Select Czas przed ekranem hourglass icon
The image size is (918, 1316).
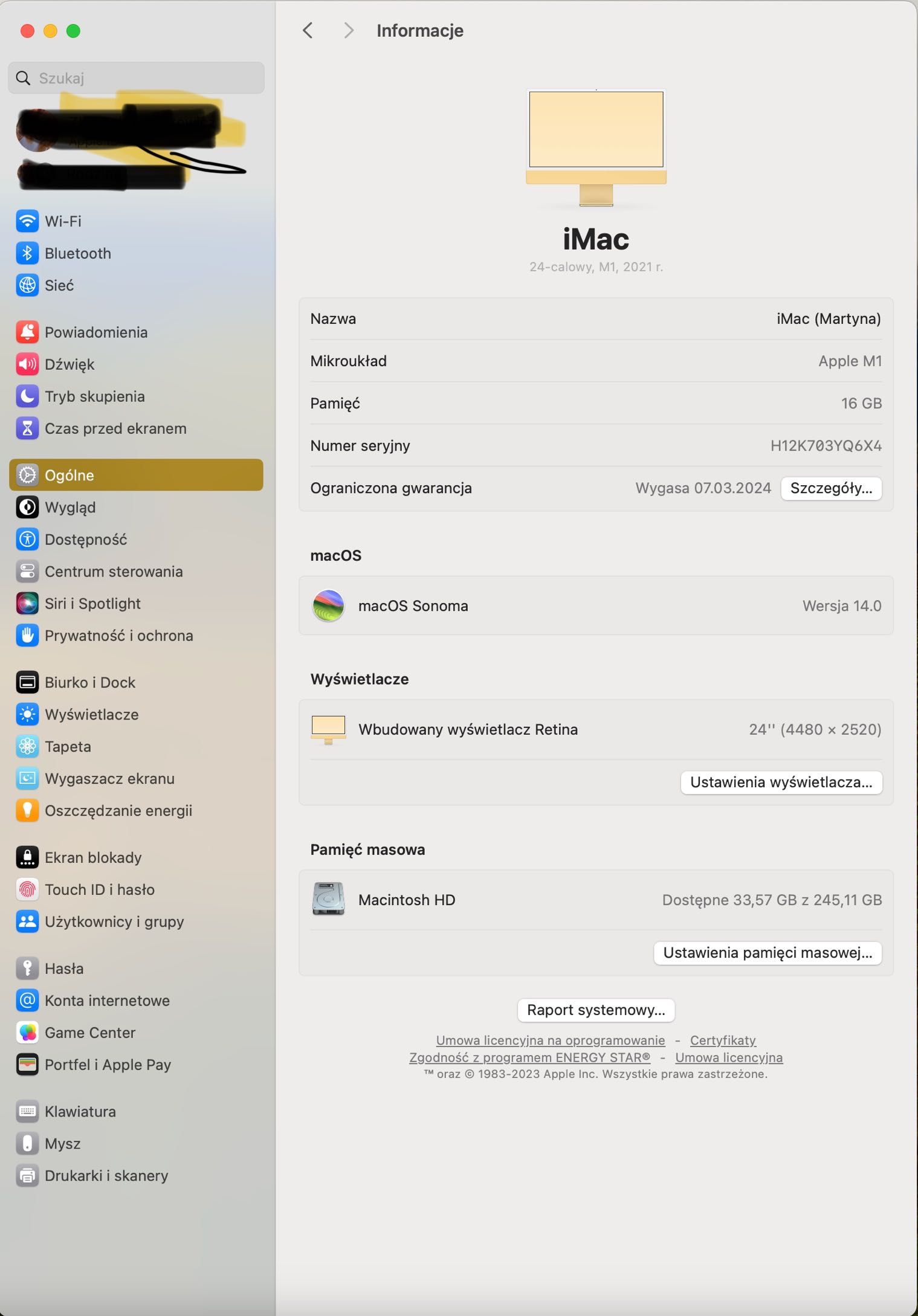point(27,428)
